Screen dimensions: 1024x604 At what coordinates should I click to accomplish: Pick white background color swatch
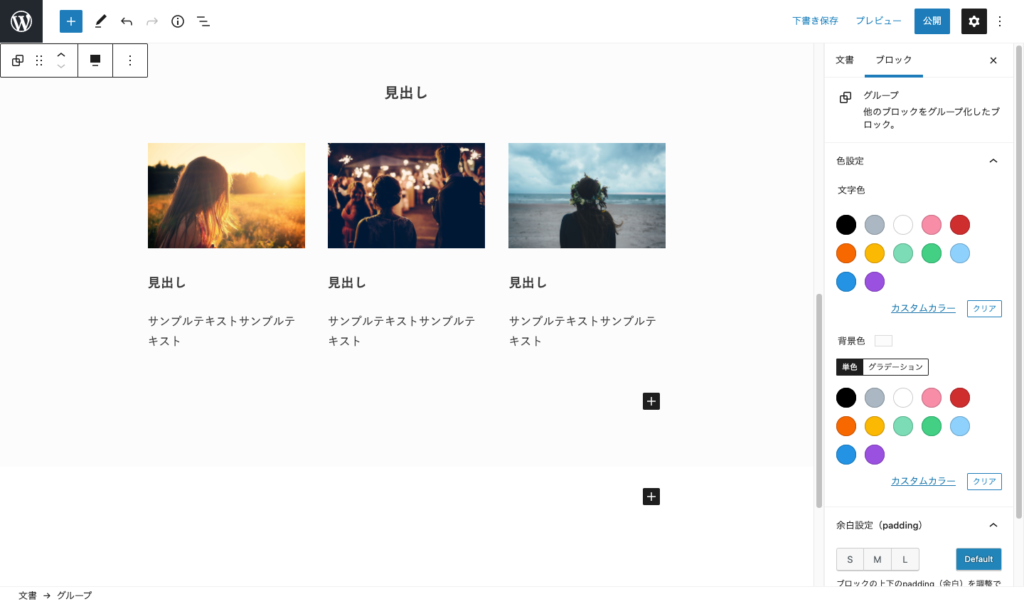903,397
